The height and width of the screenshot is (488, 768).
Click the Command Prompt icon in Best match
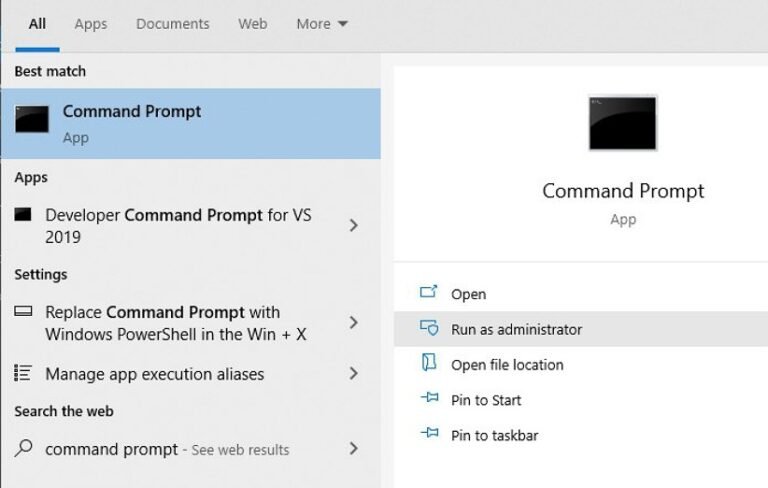coord(32,120)
